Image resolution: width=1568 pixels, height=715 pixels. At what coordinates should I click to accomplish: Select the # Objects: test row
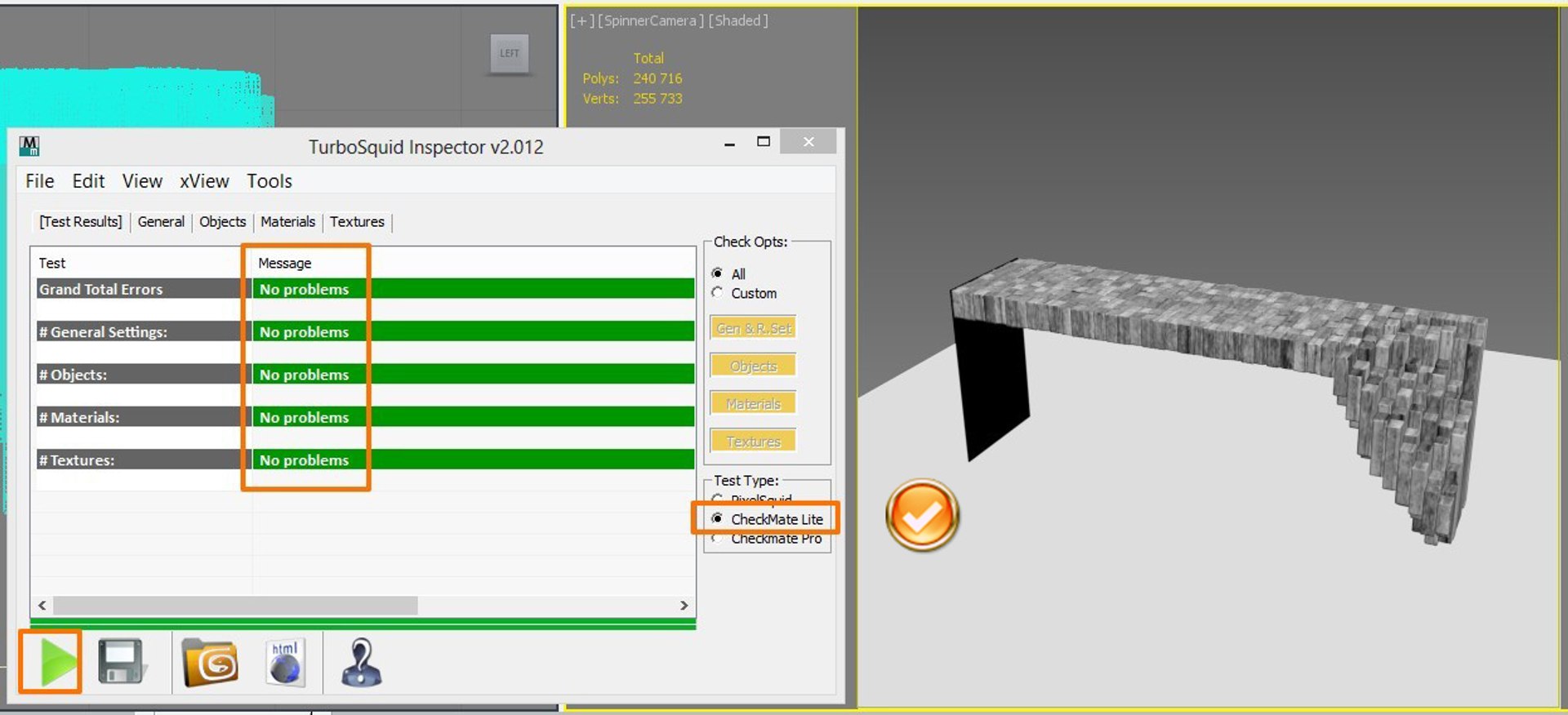tap(366, 374)
